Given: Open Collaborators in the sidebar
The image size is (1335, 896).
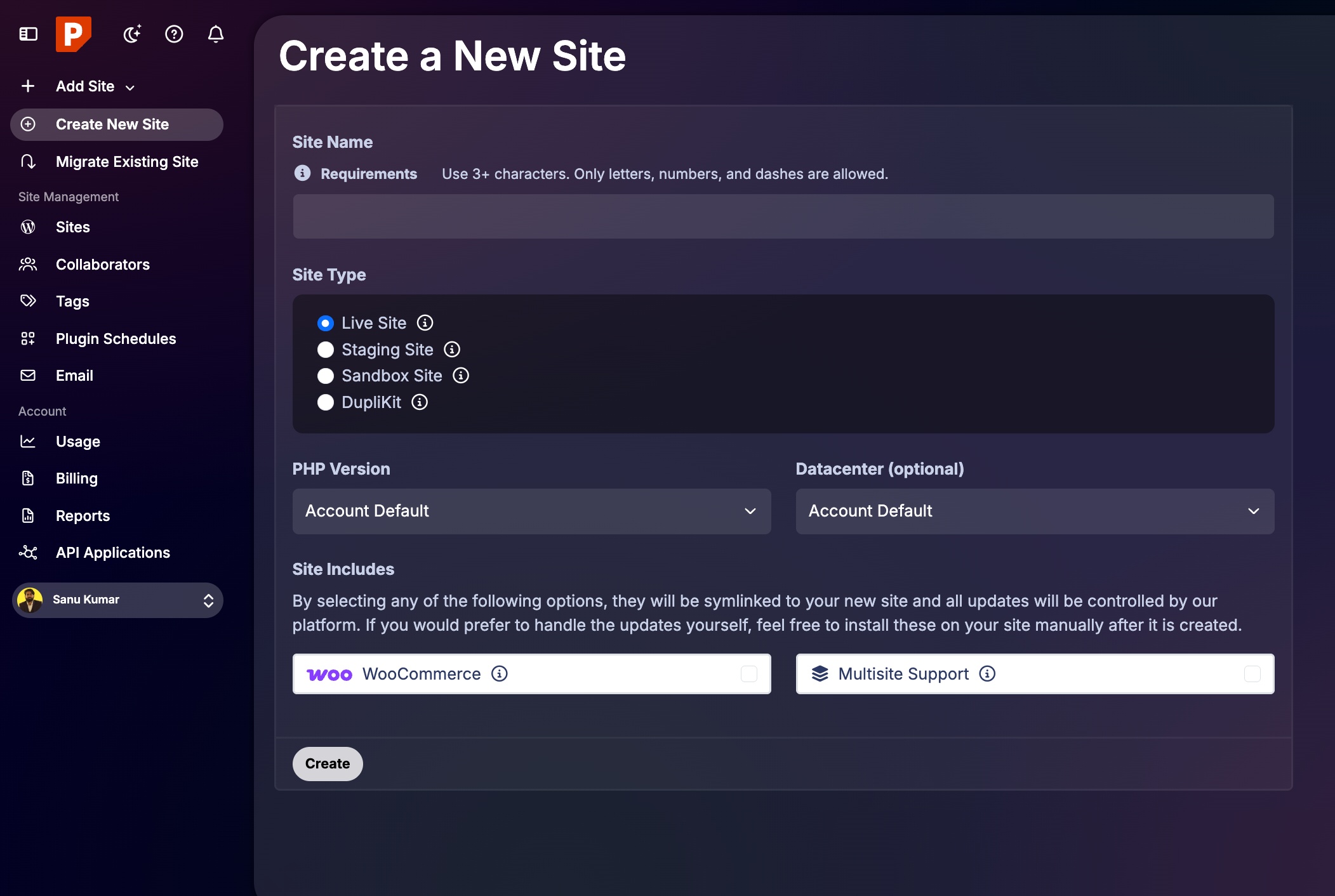Looking at the screenshot, I should (x=102, y=264).
